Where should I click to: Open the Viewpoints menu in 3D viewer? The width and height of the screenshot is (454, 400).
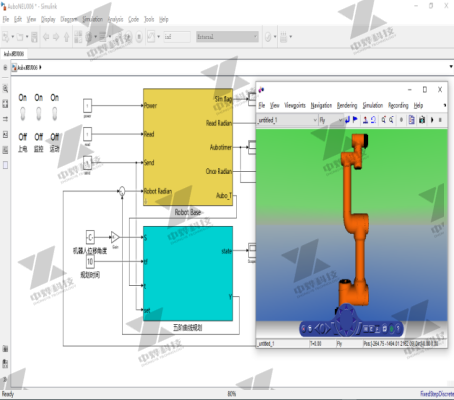[295, 105]
